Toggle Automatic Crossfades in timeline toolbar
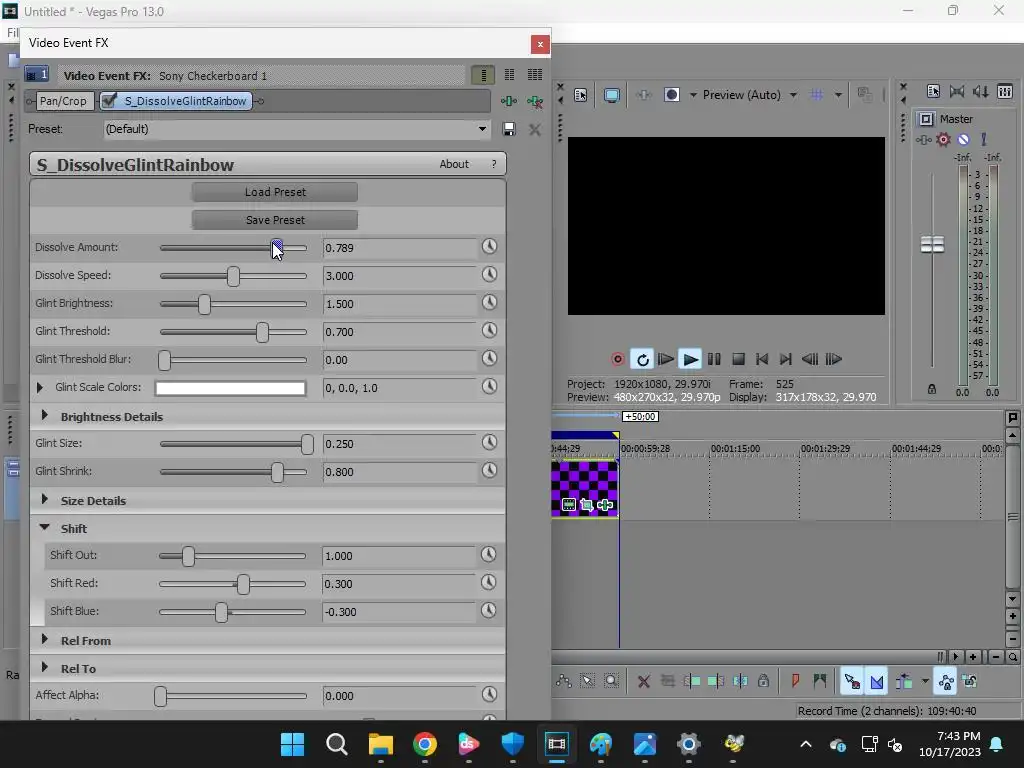 coord(877,682)
